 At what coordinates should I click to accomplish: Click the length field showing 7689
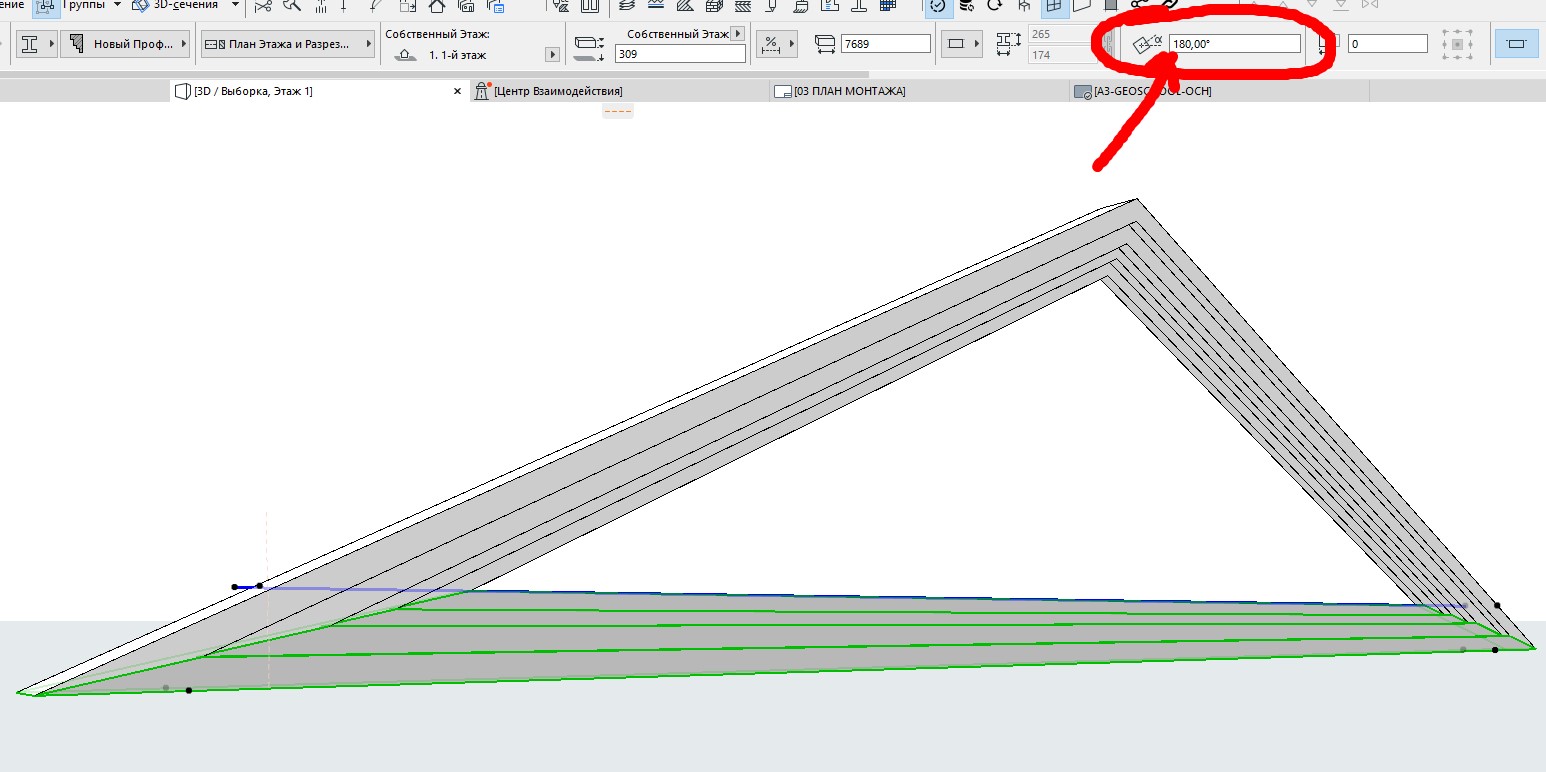[886, 44]
